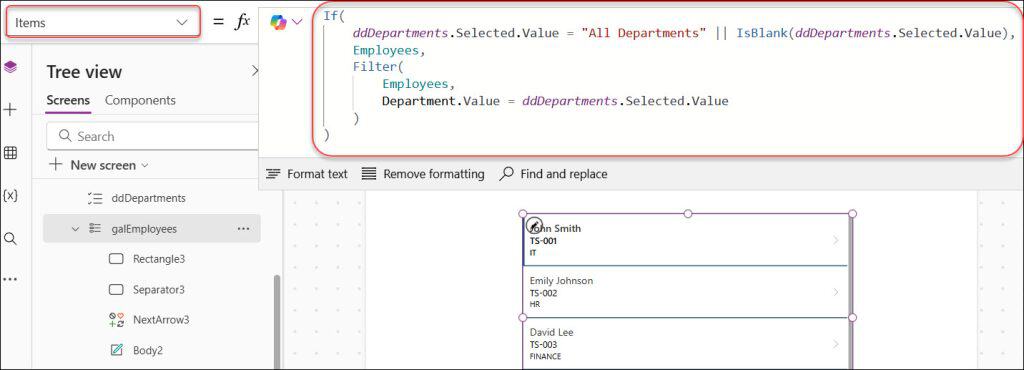Click the TS-002 employee ID text

pyautogui.click(x=543, y=293)
